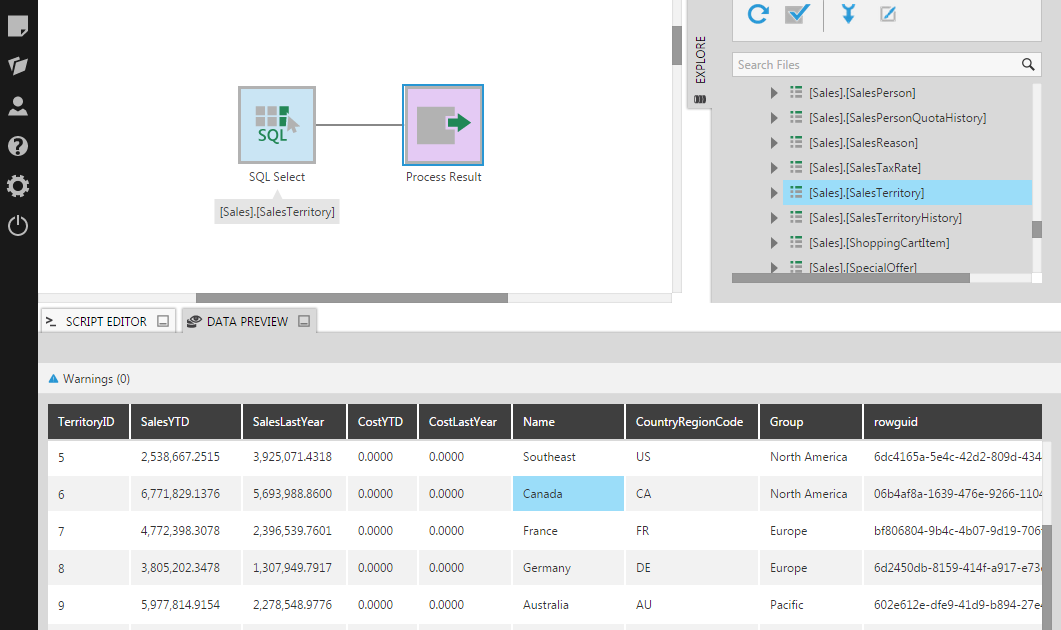The image size is (1061, 630).
Task: Click the blue merge arrow icon in toolbar
Action: pos(848,14)
